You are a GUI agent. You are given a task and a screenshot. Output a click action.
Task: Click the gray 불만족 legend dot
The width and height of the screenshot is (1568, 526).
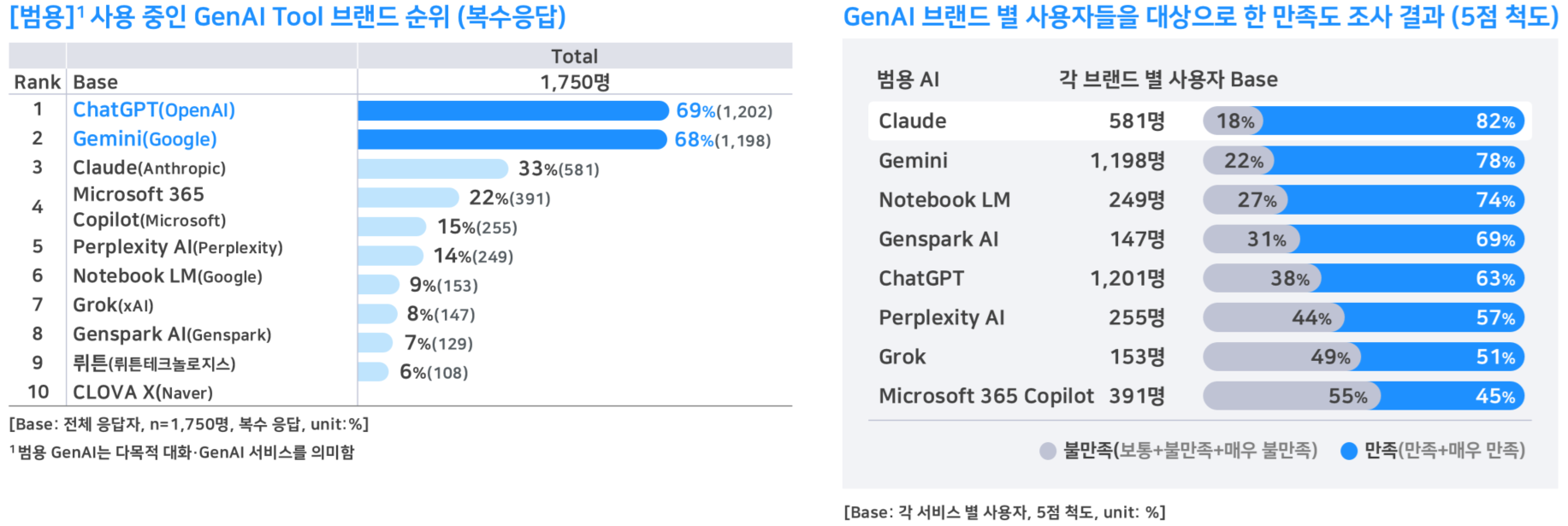click(x=1048, y=451)
